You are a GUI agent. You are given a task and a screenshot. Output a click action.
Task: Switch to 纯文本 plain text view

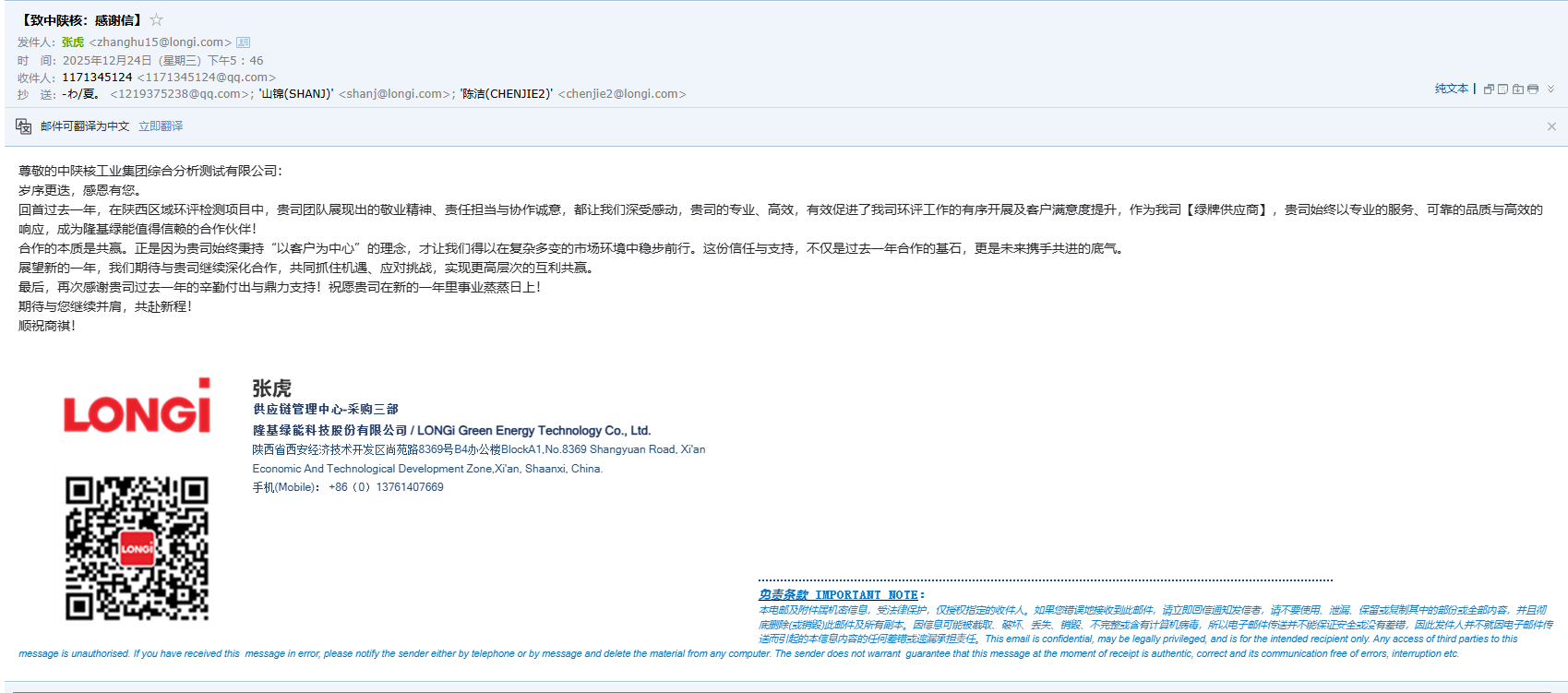1452,89
